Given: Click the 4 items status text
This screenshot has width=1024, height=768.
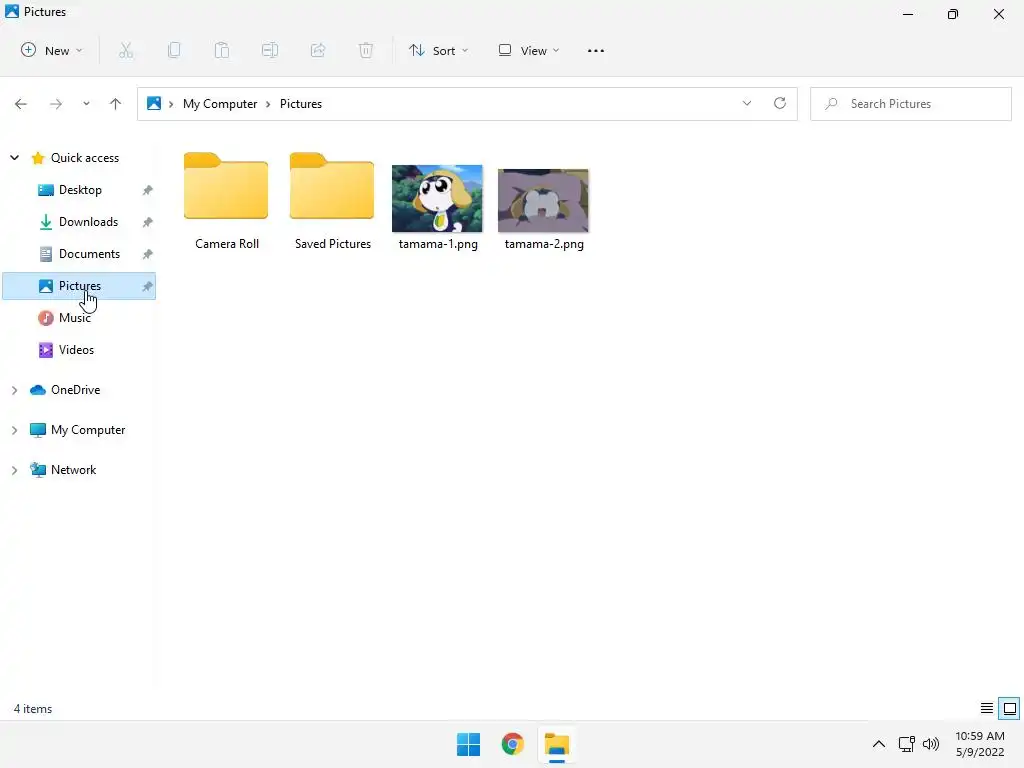Looking at the screenshot, I should click(33, 709).
